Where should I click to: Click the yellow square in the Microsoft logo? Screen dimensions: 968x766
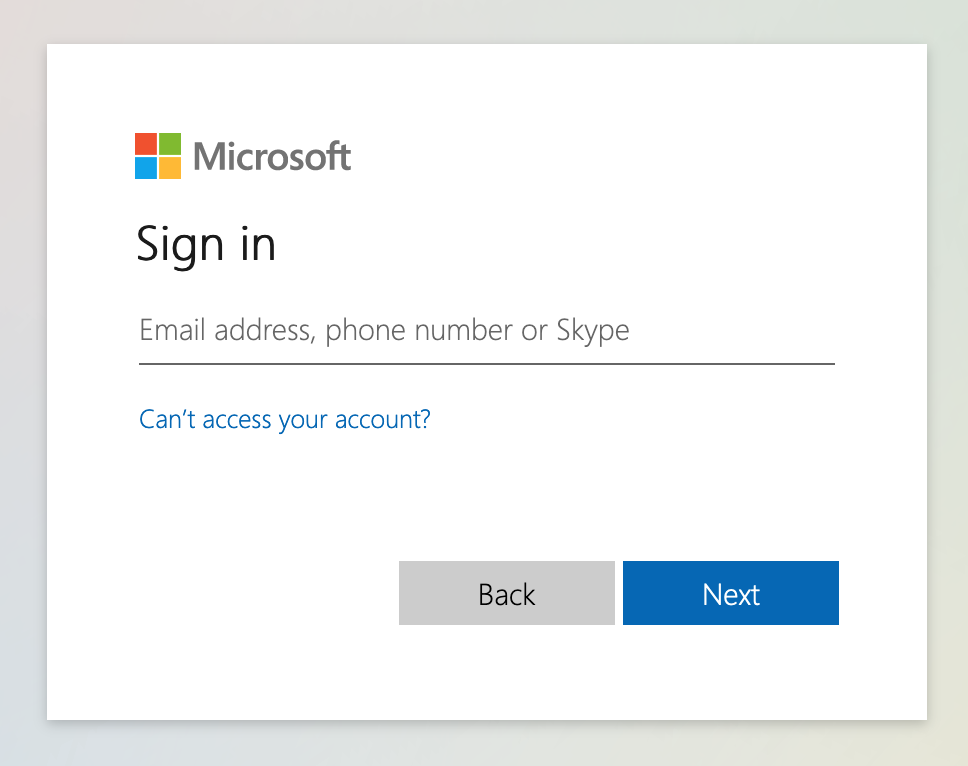click(x=170, y=168)
